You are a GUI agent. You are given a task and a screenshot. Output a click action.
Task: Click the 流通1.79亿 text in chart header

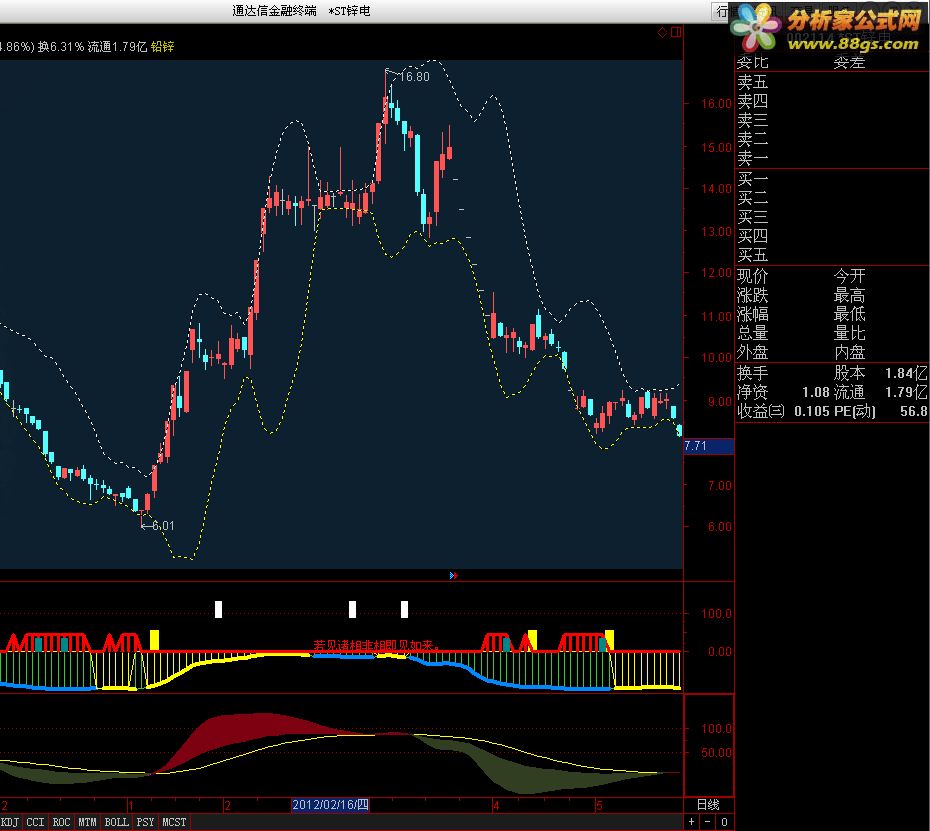click(x=117, y=46)
